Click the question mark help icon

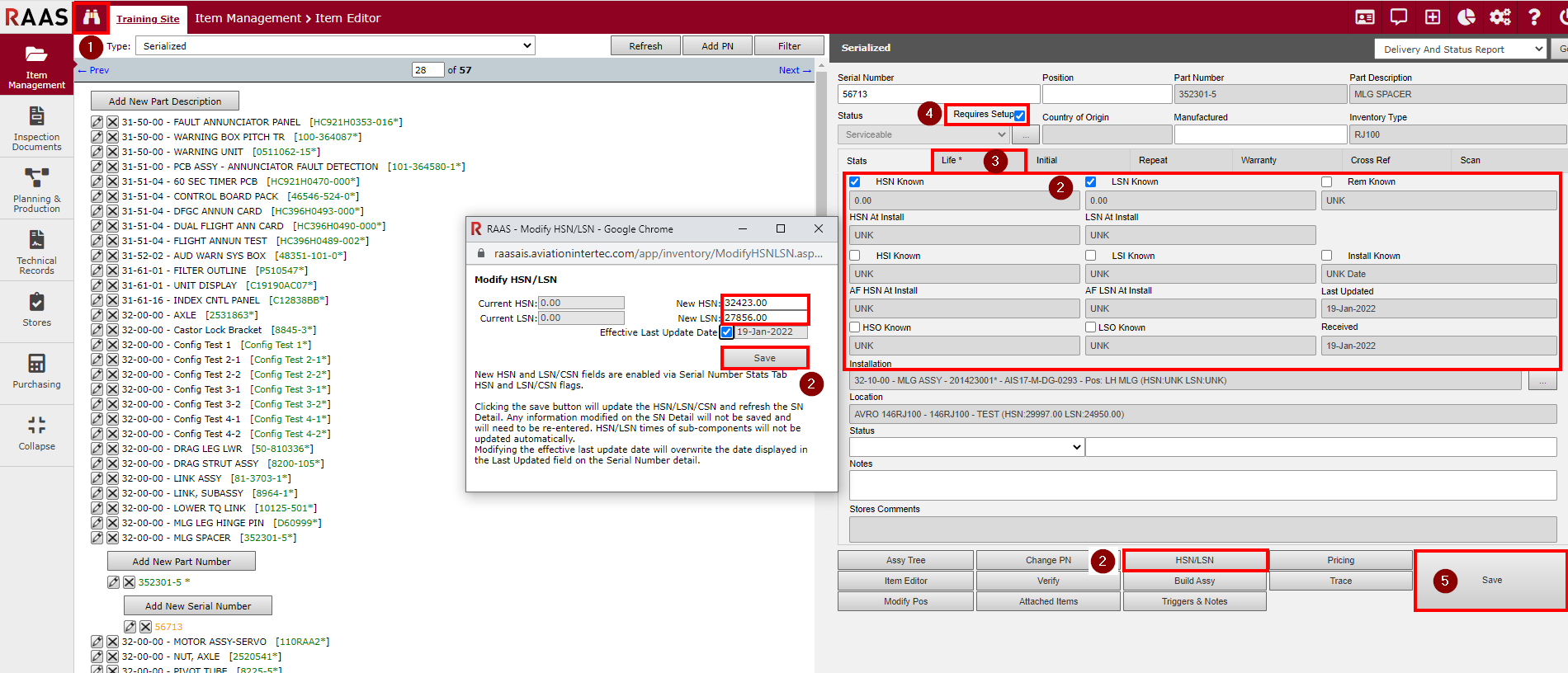pyautogui.click(x=1534, y=17)
